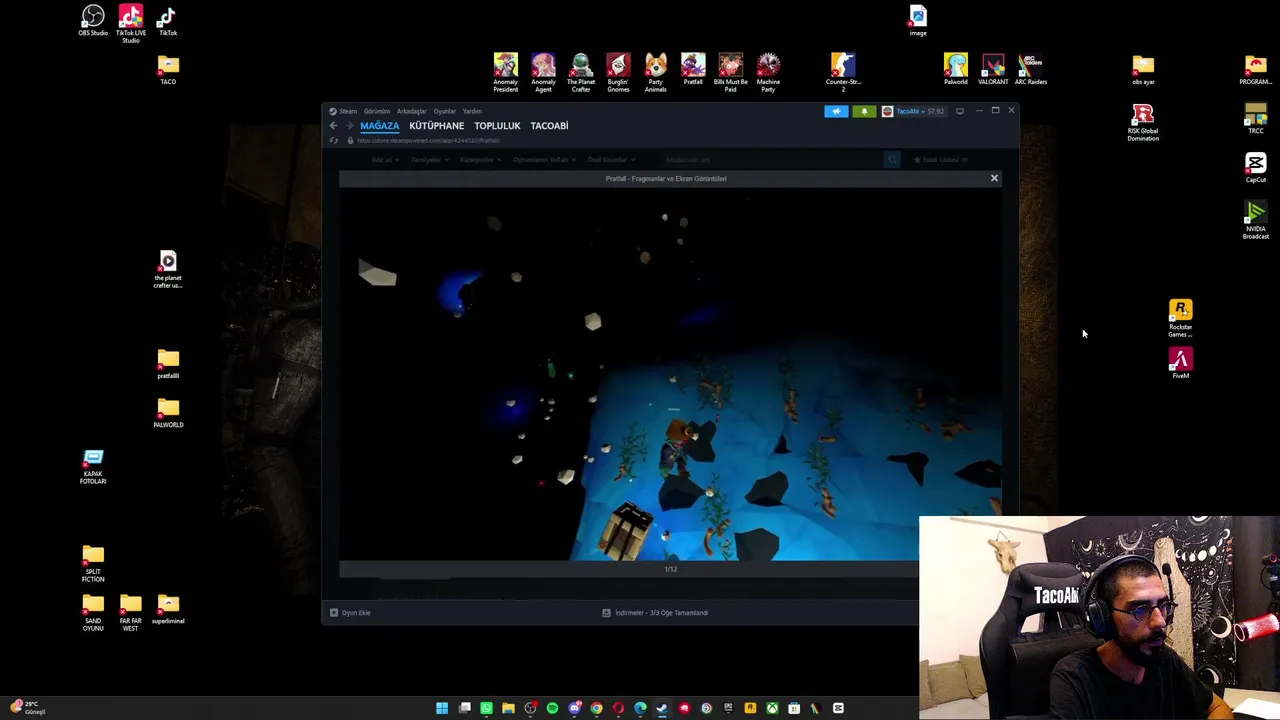This screenshot has height=720, width=1280.
Task: Select the image file on desktop
Action: (918, 21)
